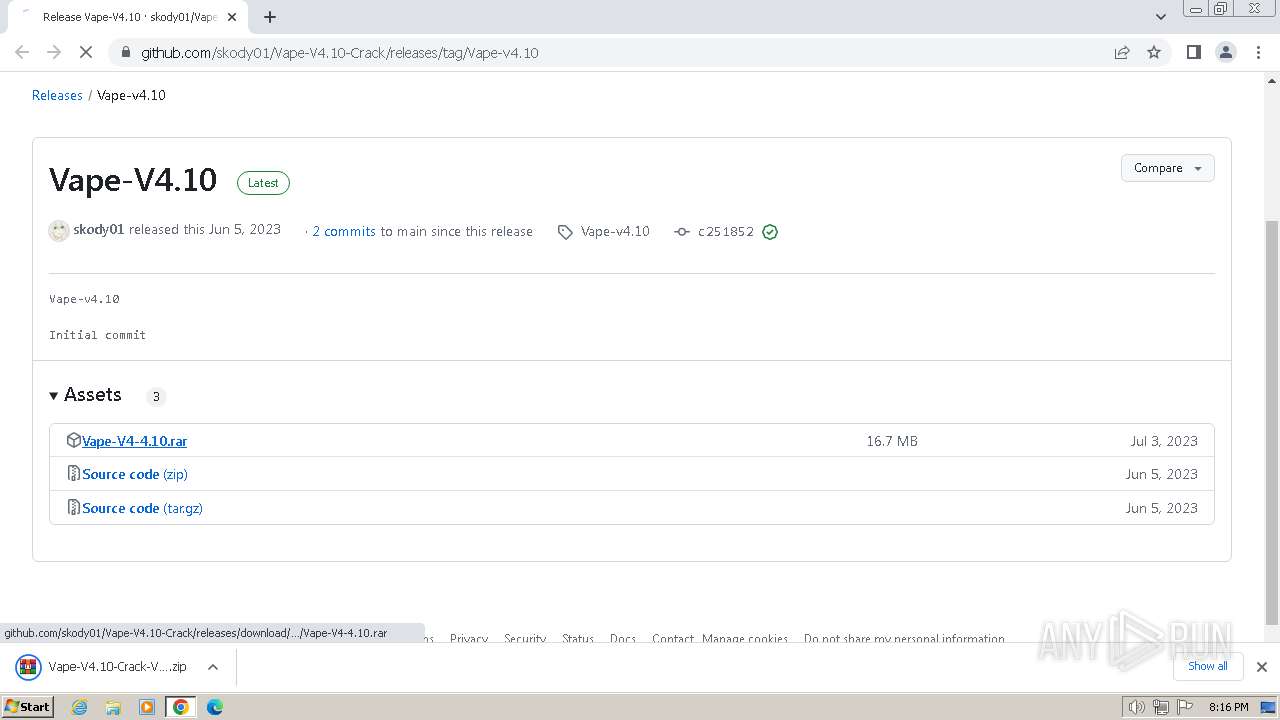
Task: Open Vape-v4.10 tag link
Action: tap(615, 231)
